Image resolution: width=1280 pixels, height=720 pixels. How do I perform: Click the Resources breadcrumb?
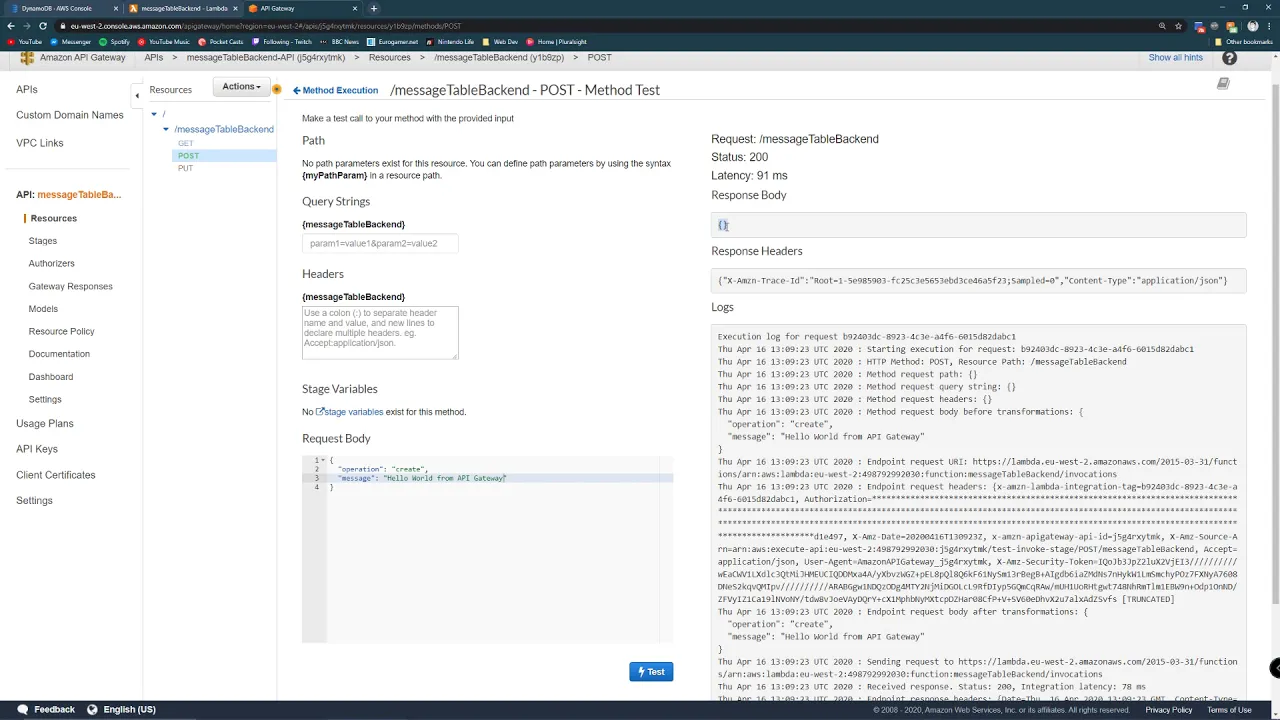[x=389, y=58]
